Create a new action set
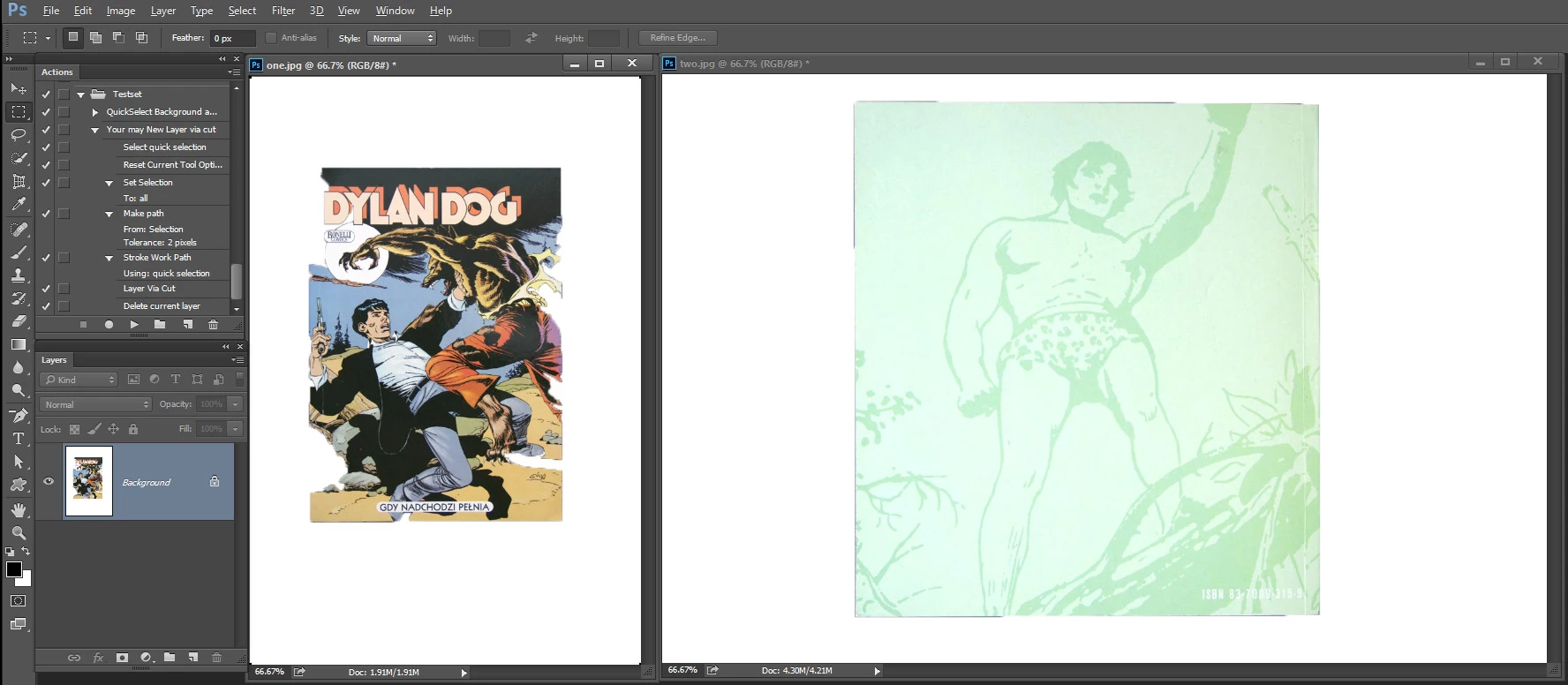This screenshot has height=685, width=1568. (x=160, y=324)
